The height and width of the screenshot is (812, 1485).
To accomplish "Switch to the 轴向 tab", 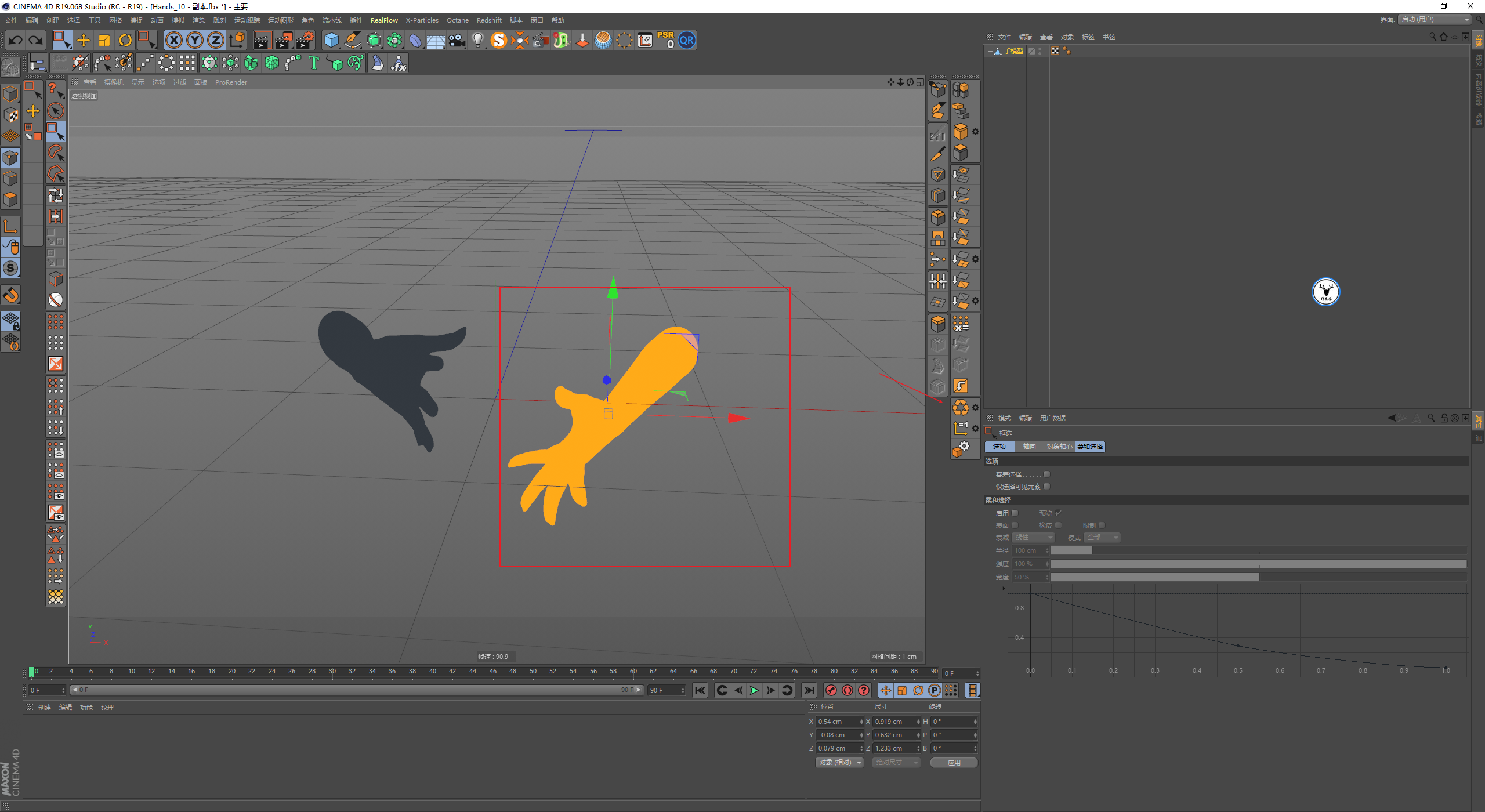I will tap(1029, 447).
